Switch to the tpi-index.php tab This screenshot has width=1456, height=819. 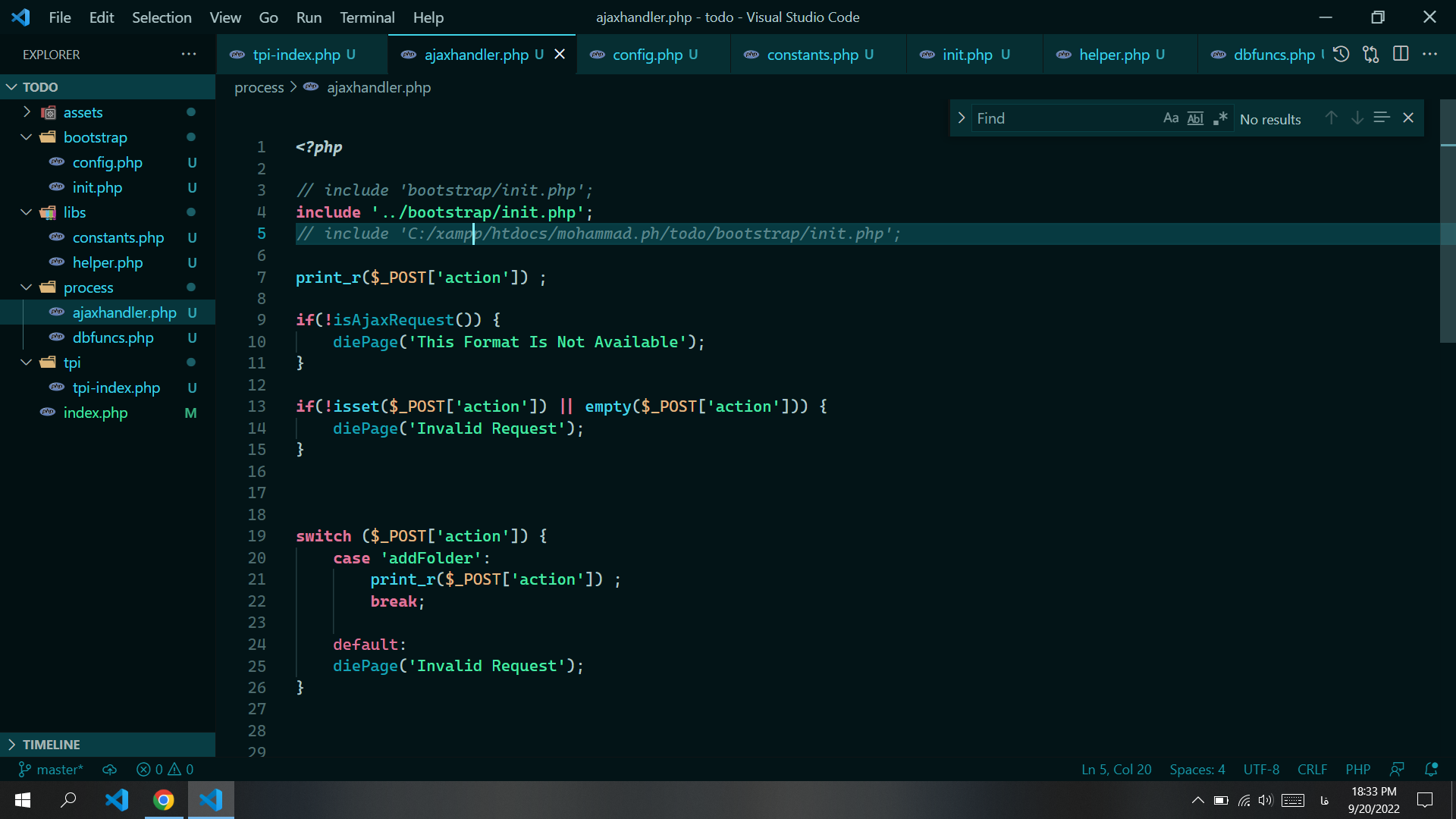tap(302, 55)
